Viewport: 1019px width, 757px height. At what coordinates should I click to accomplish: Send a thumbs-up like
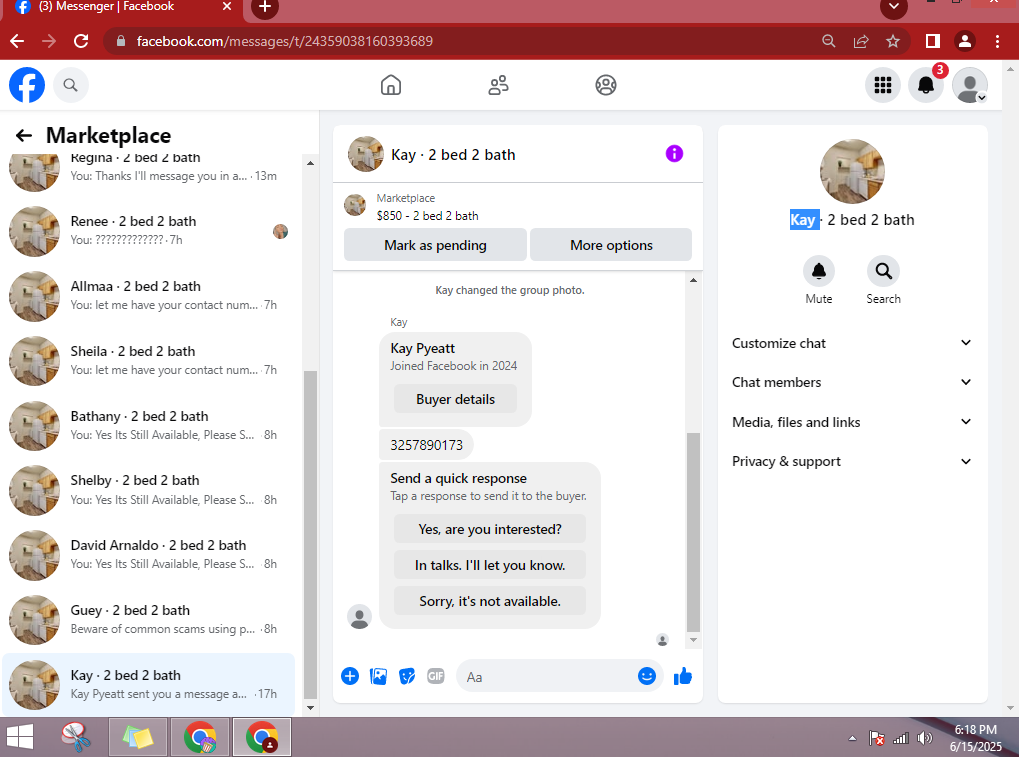pos(682,676)
